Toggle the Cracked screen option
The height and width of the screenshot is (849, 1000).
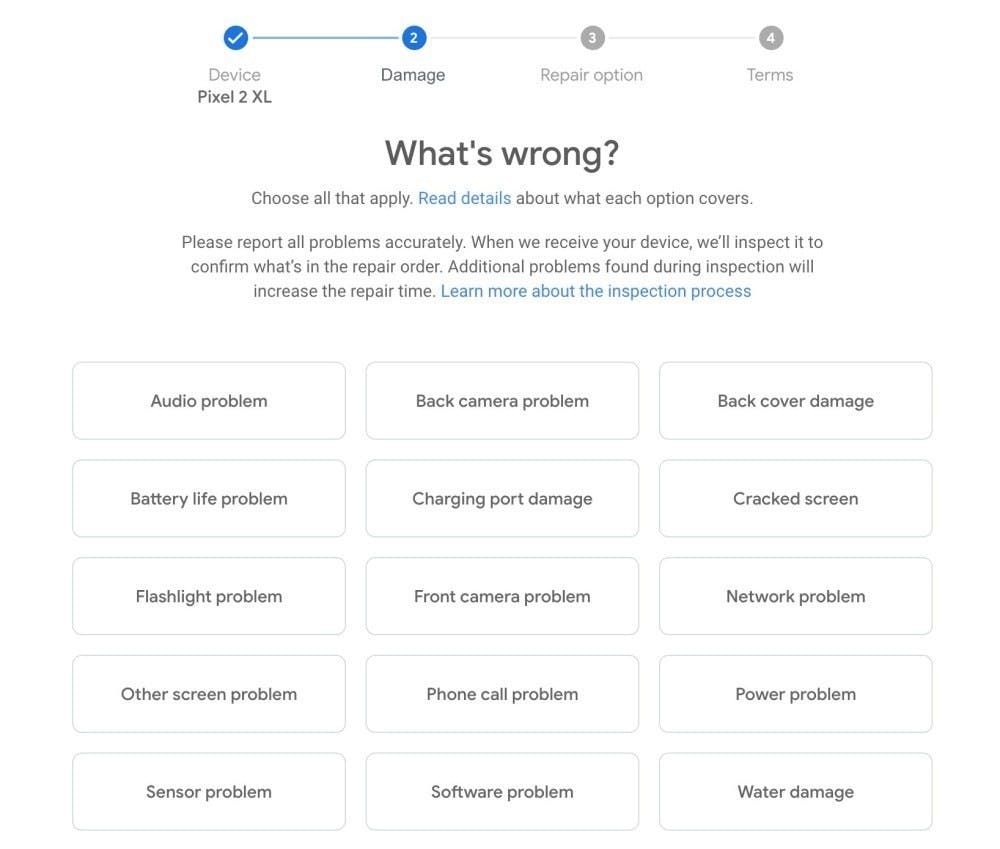tap(795, 499)
